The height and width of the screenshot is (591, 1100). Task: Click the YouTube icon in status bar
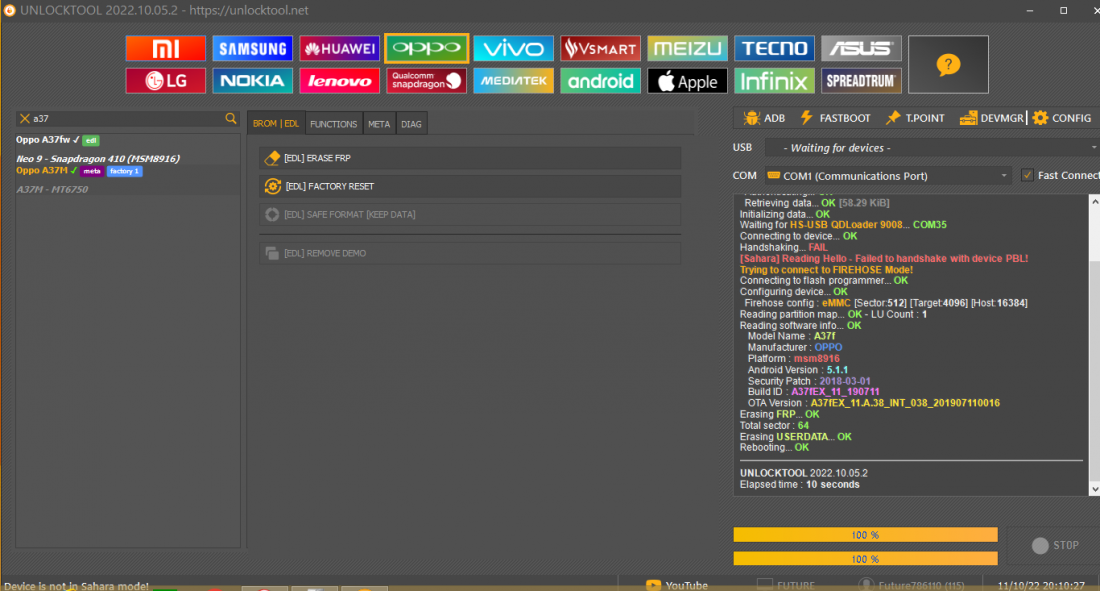tap(653, 585)
